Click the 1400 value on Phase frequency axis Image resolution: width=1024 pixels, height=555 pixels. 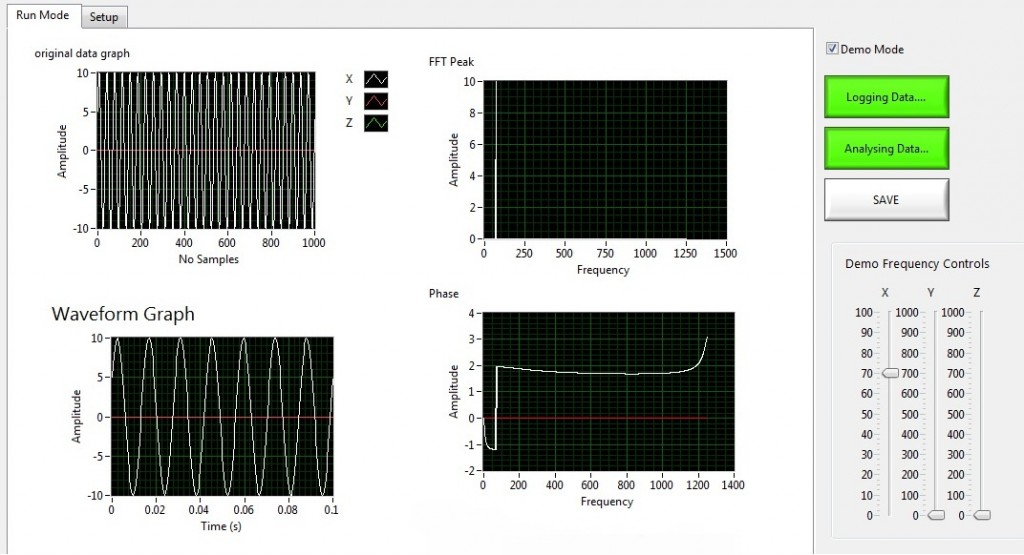(x=733, y=485)
